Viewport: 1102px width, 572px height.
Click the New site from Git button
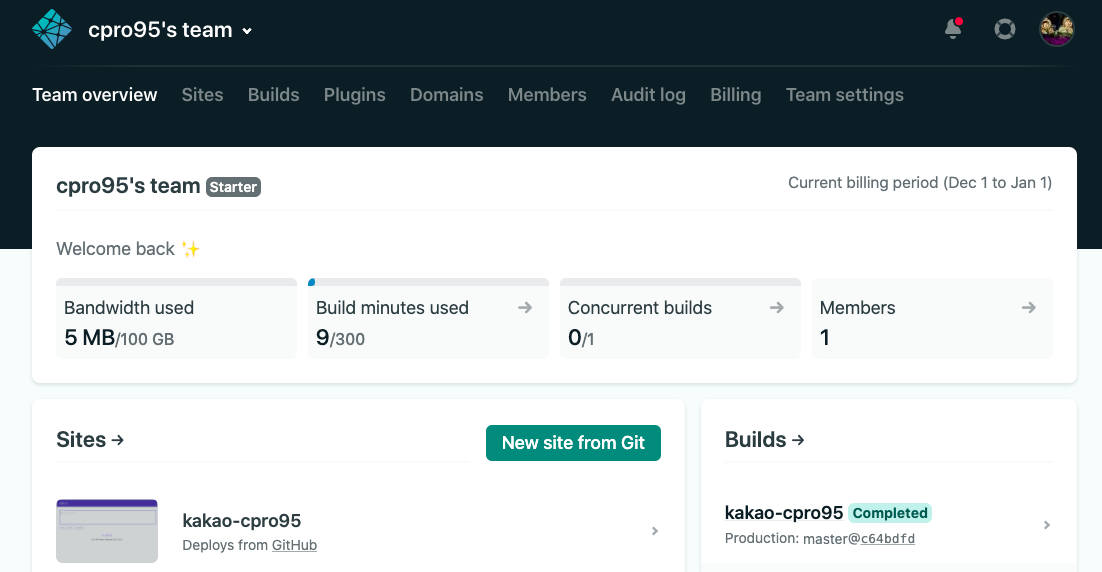pyautogui.click(x=573, y=443)
